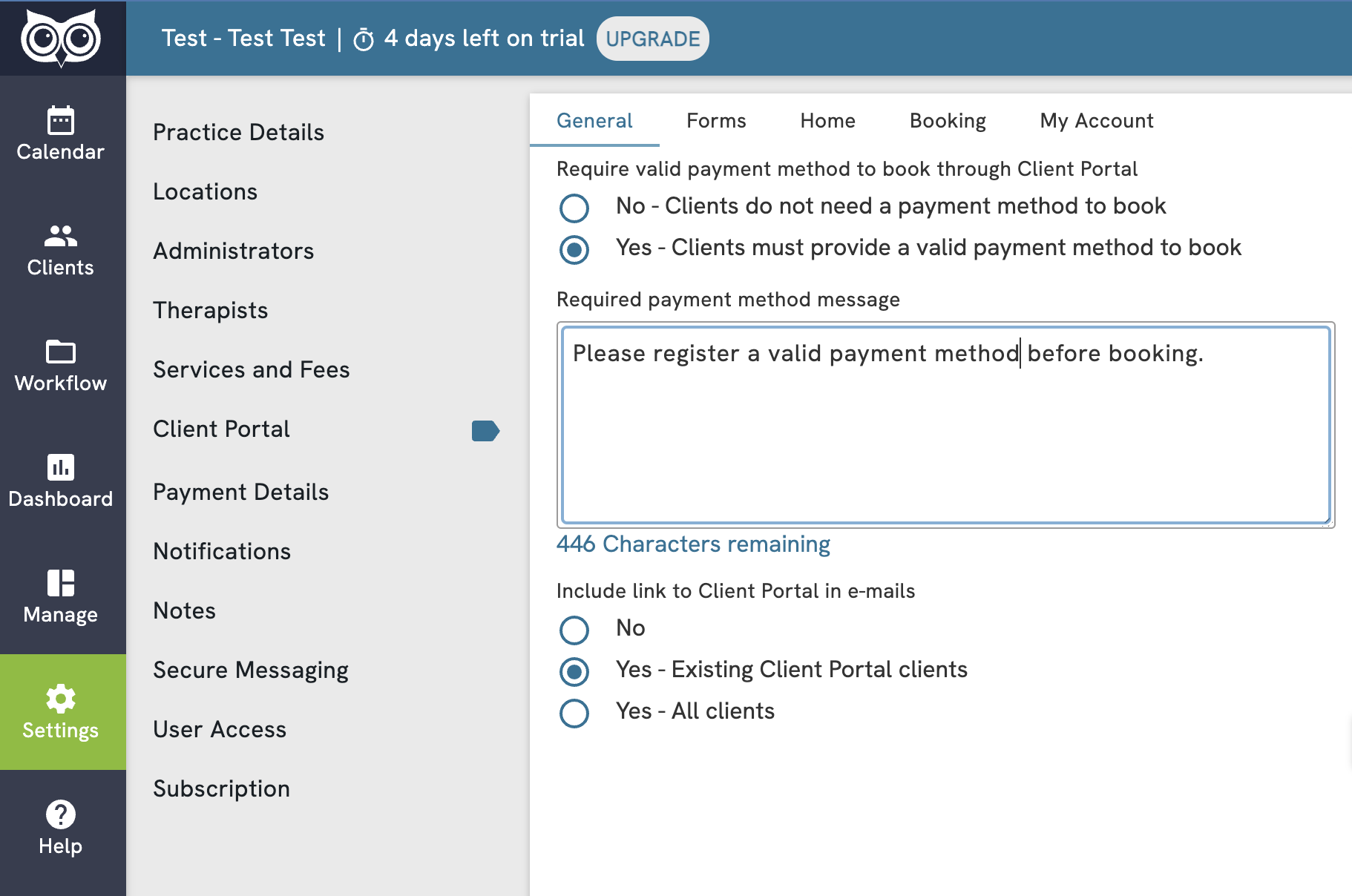Switch to the Forms tab
The width and height of the screenshot is (1352, 896).
coord(716,120)
